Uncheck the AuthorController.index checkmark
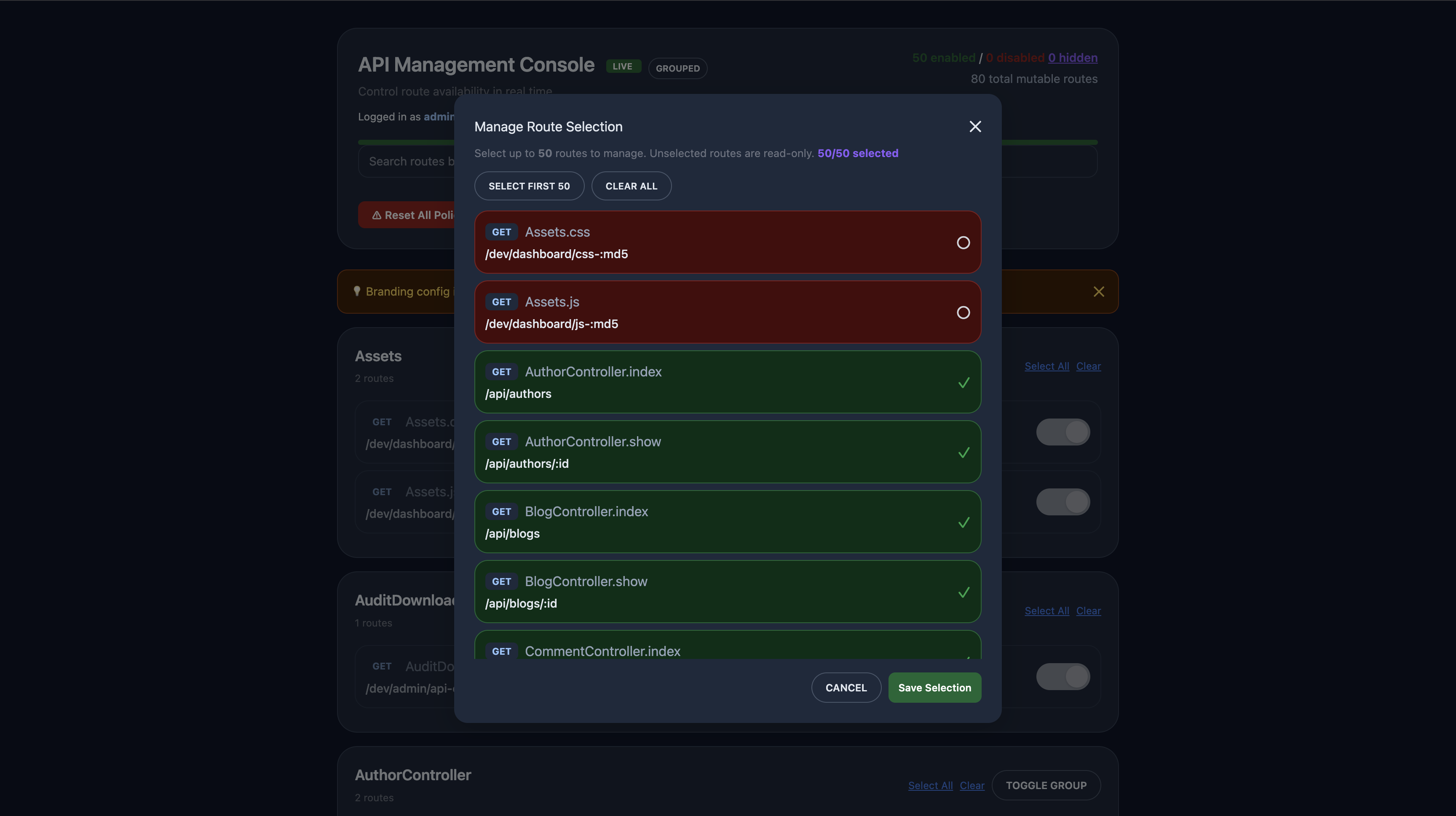 coord(964,383)
